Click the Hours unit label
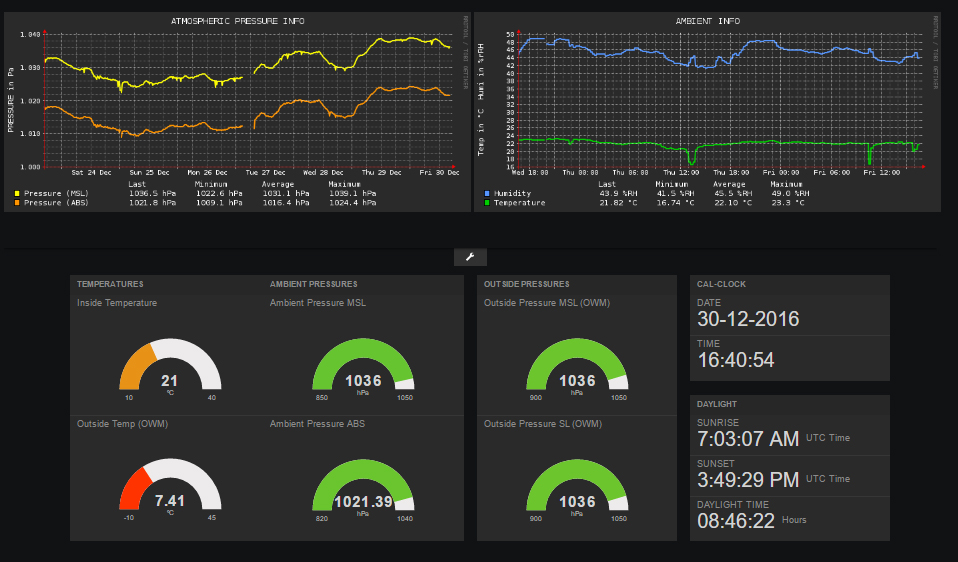The width and height of the screenshot is (958, 562). coord(794,520)
